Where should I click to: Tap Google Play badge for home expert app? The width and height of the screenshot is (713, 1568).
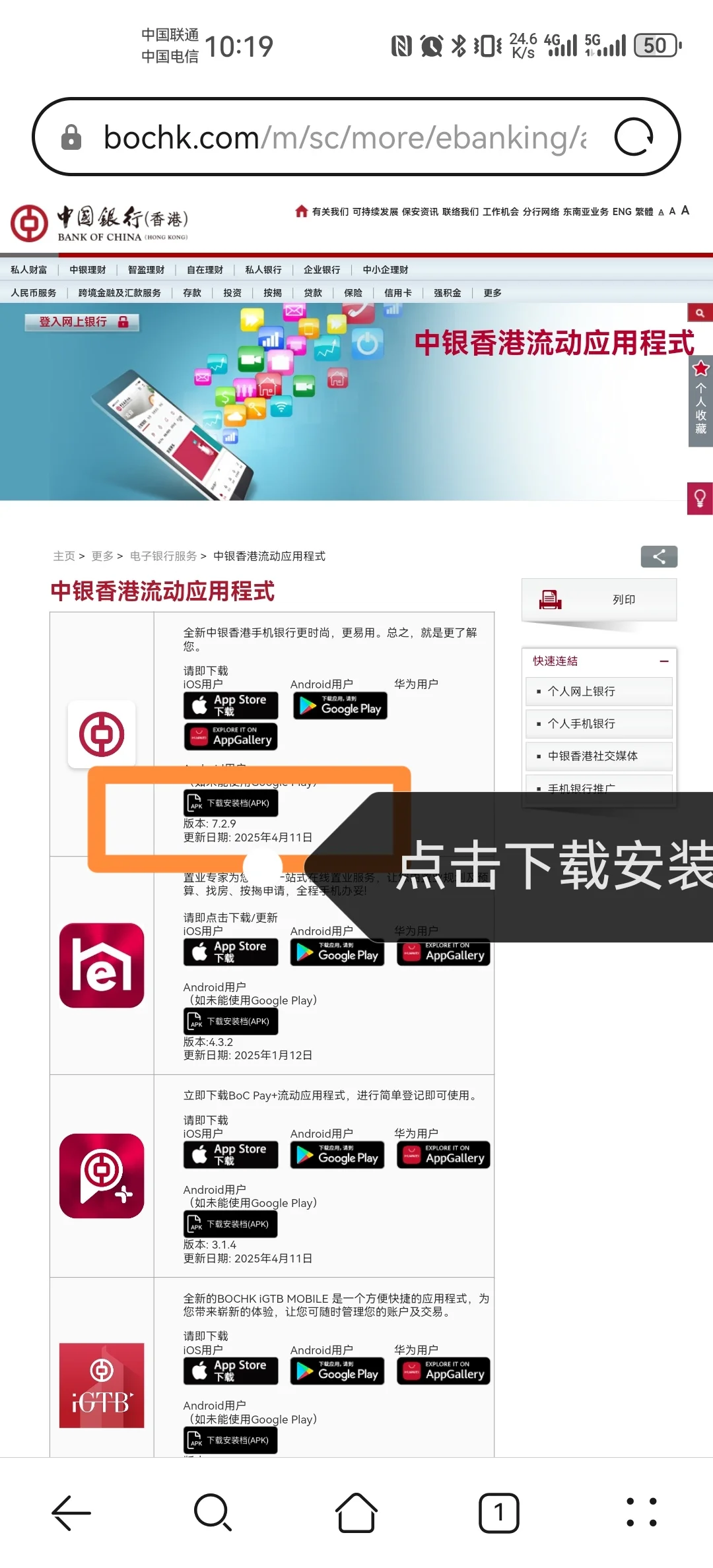pyautogui.click(x=337, y=952)
